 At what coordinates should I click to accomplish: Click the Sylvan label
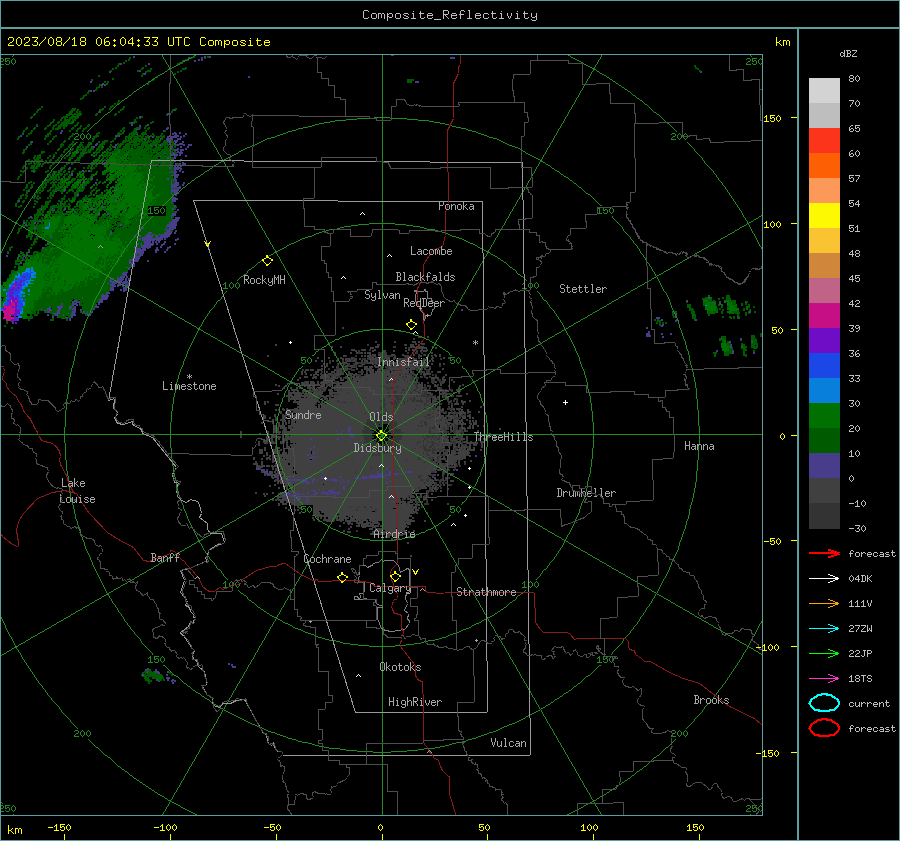[382, 295]
